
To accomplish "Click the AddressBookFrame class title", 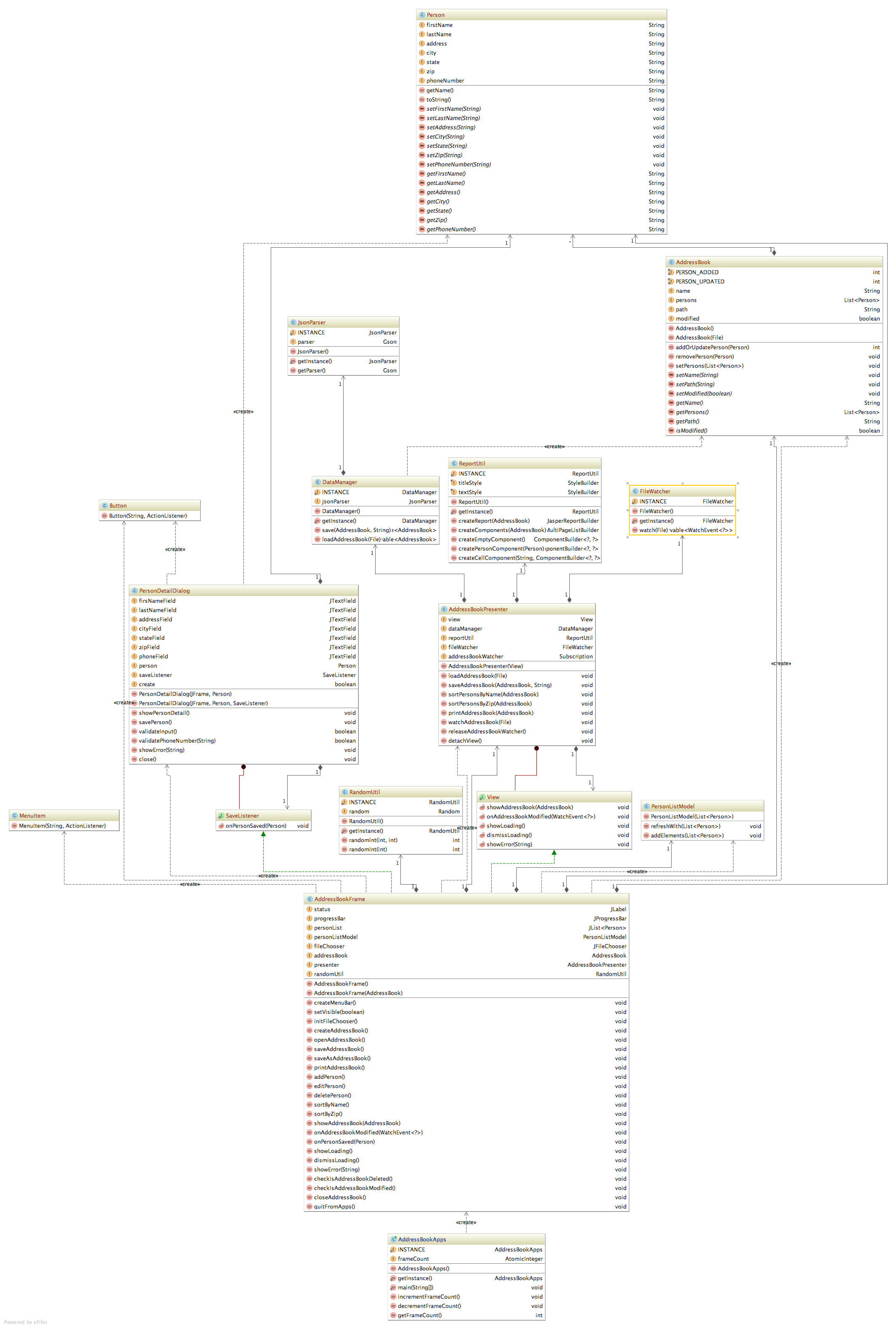I will tap(339, 899).
